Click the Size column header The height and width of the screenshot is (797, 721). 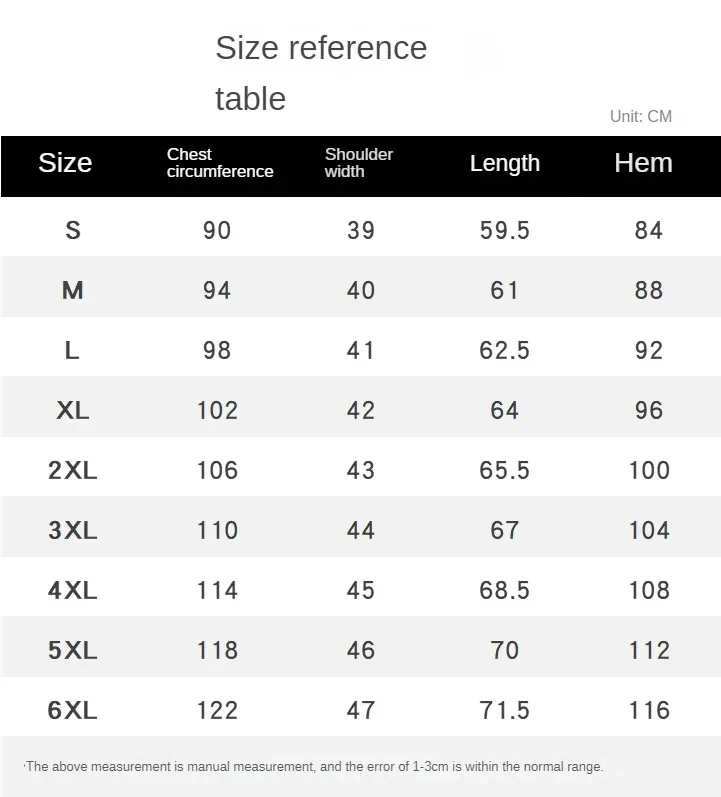pyautogui.click(x=65, y=163)
